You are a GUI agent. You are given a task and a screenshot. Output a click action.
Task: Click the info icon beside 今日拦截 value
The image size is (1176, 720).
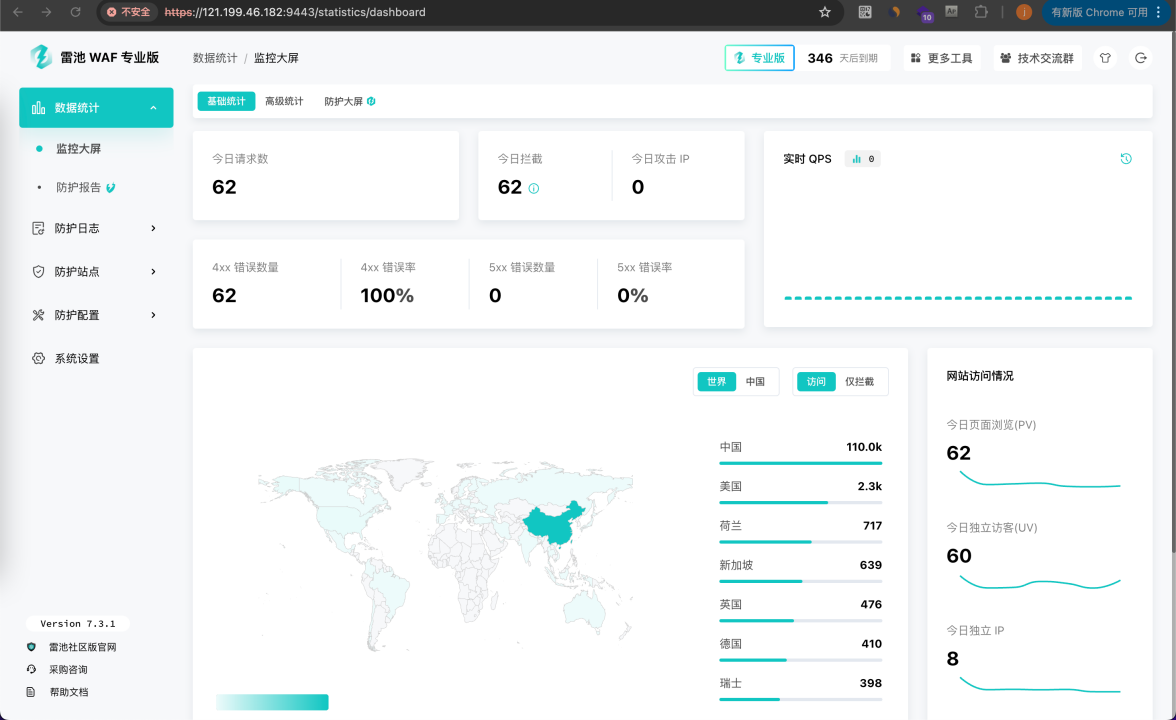(534, 188)
